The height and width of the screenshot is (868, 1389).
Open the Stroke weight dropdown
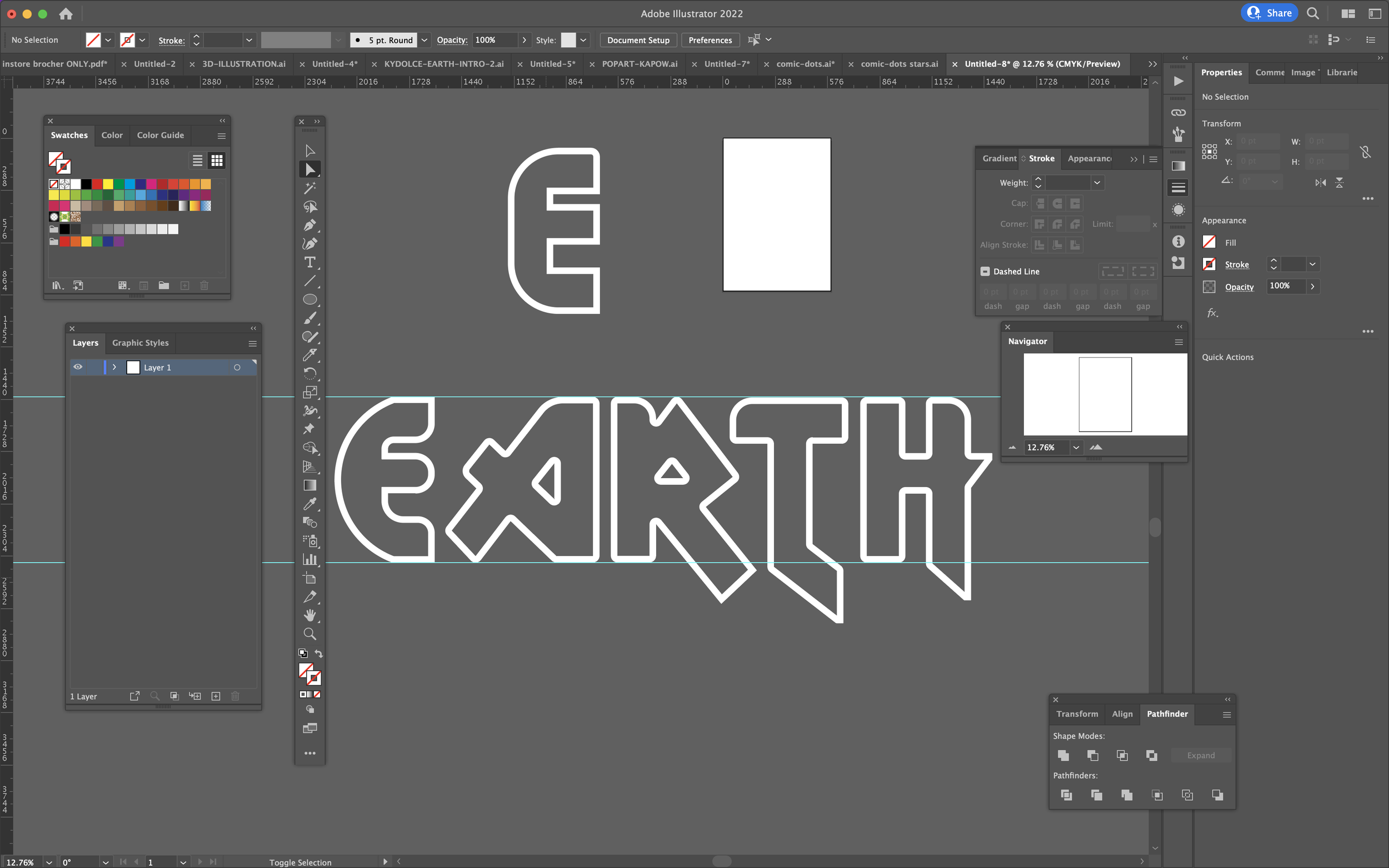click(1097, 183)
